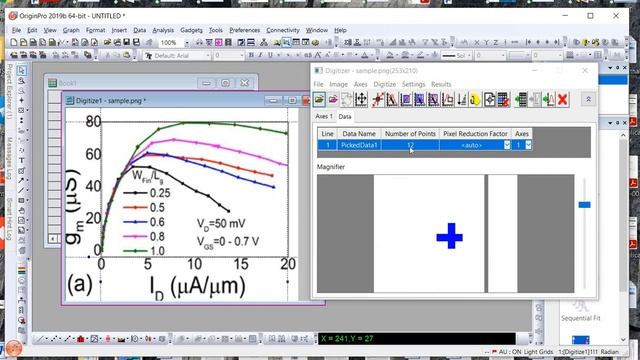The width and height of the screenshot is (640, 360).
Task: Adjust the magnifier zoom slider handle
Action: (x=584, y=204)
